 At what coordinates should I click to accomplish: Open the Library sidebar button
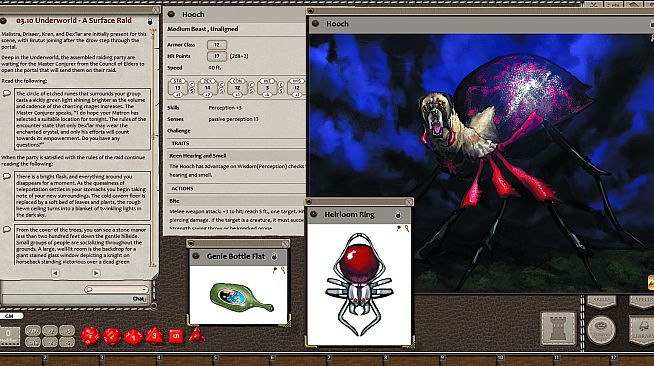point(642,330)
